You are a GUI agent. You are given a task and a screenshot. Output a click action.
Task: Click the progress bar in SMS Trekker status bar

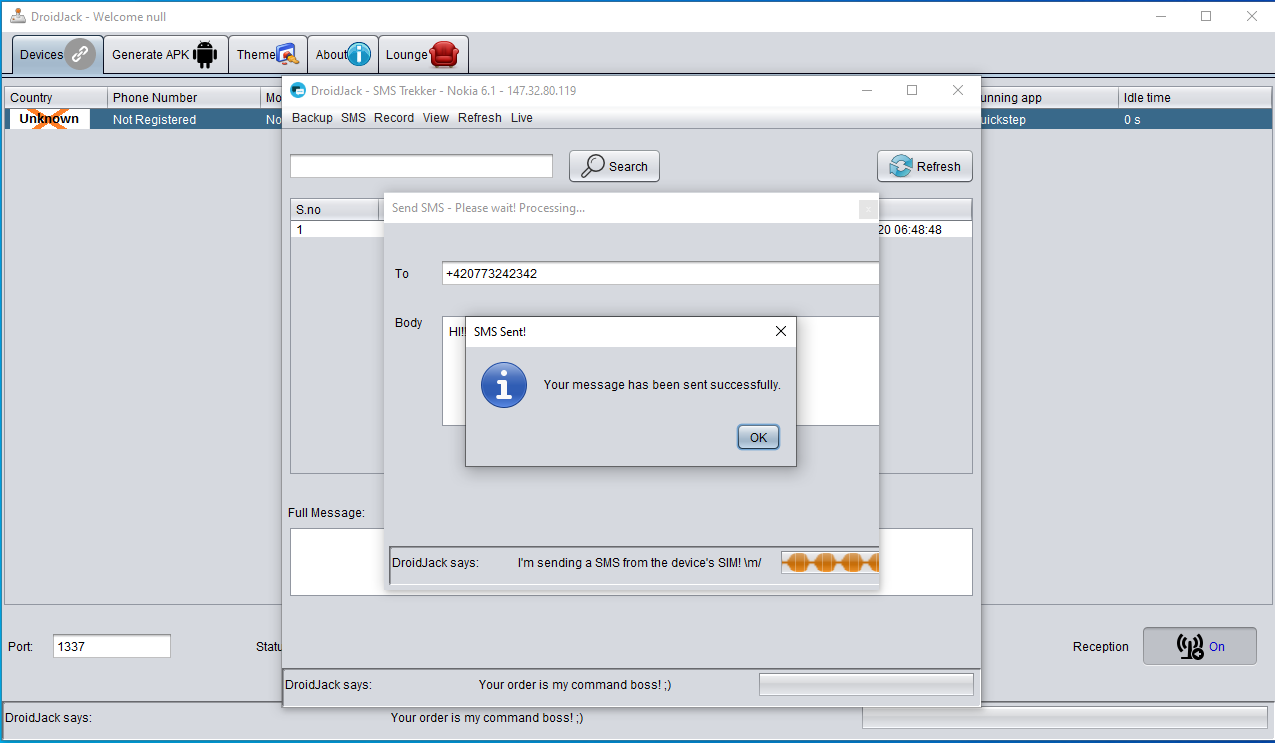click(x=866, y=684)
